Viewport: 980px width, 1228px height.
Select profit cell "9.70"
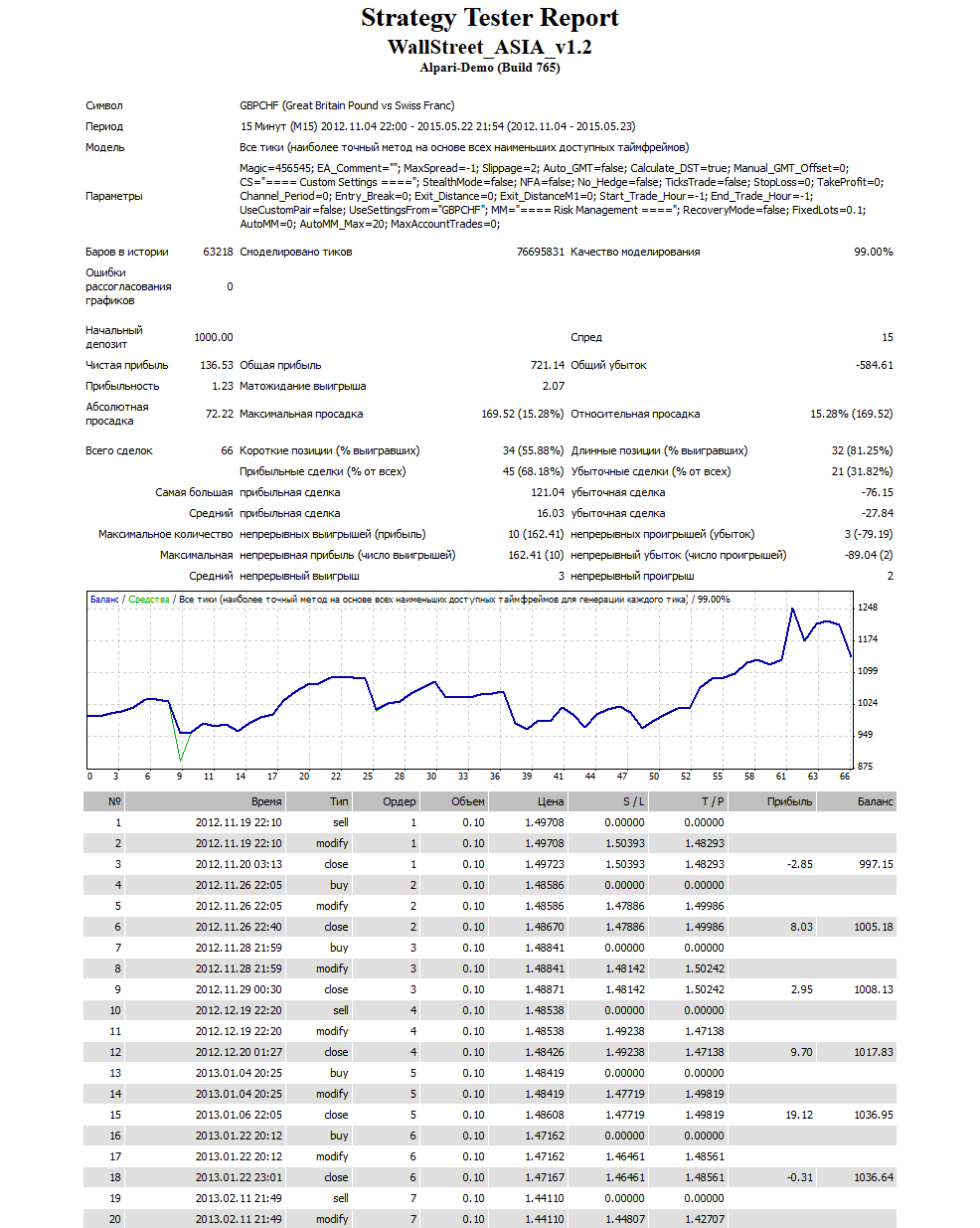click(x=802, y=1052)
